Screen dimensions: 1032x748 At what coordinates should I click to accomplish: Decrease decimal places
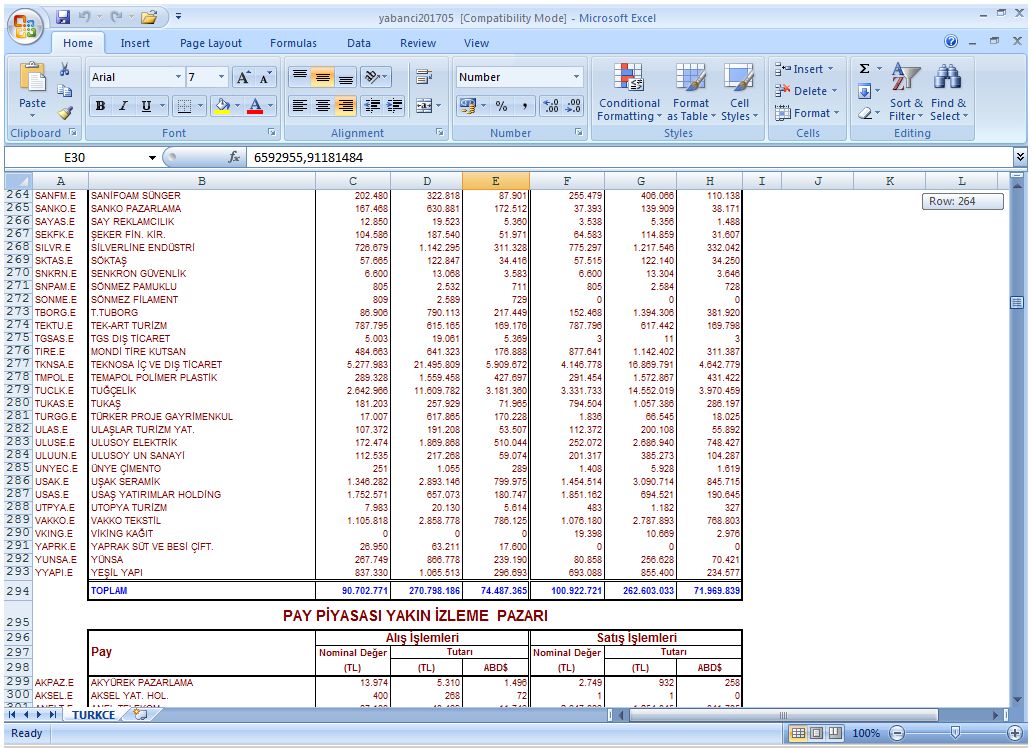click(x=574, y=106)
